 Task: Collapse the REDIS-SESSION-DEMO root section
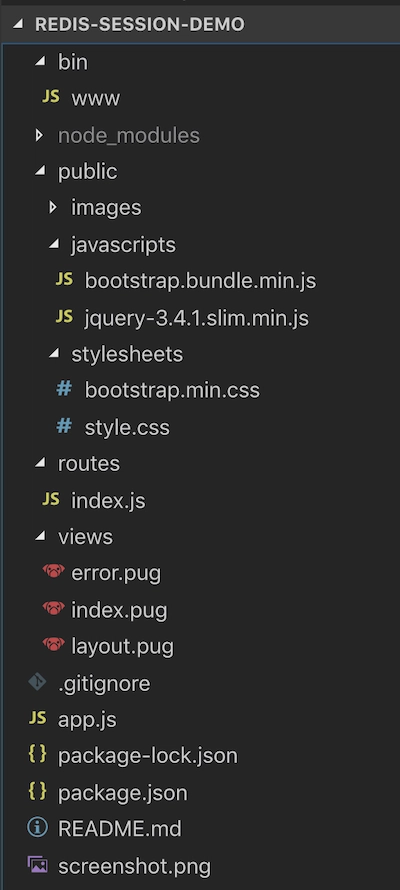[19, 24]
